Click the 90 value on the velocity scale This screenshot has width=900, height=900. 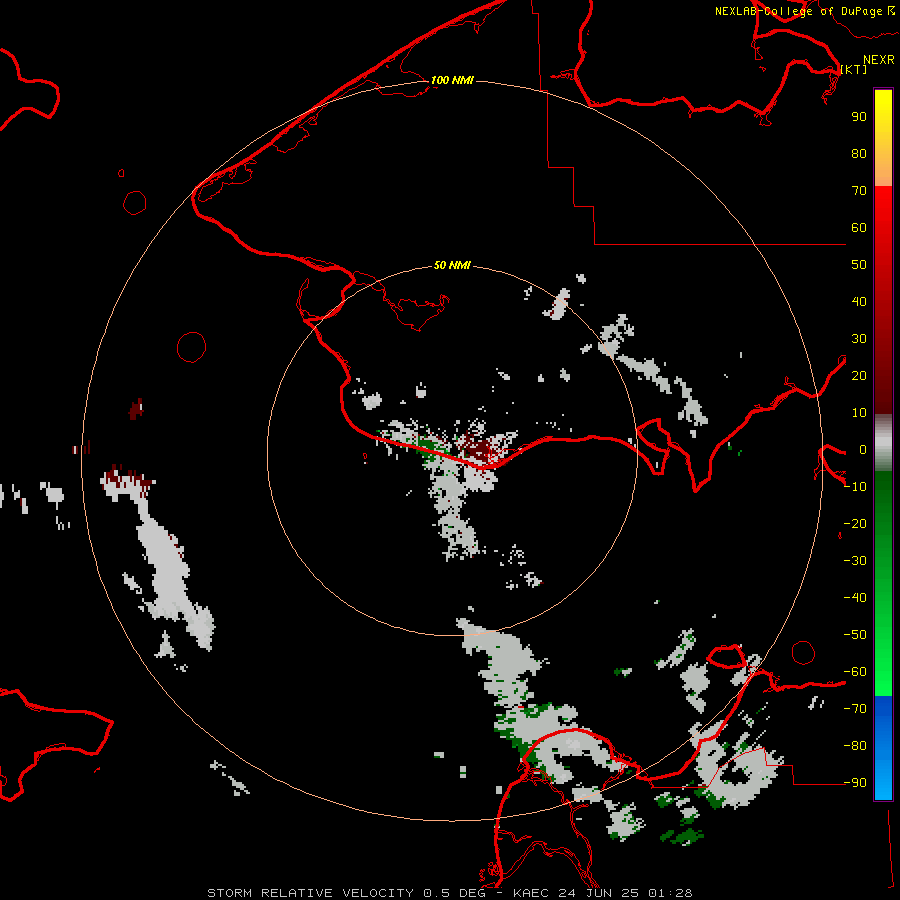859,117
